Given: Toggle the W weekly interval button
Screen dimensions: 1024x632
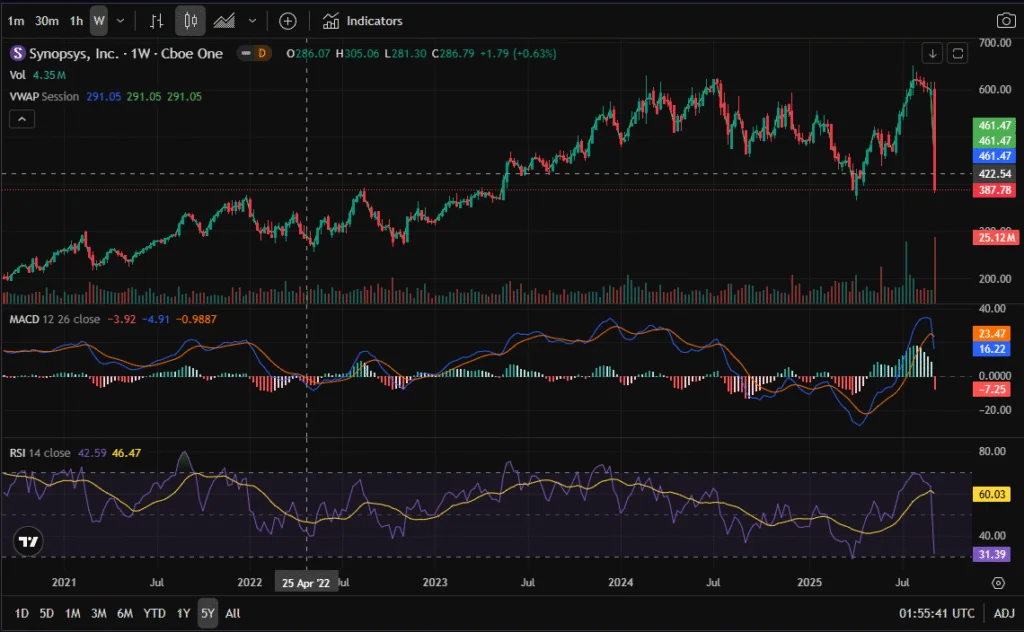Looking at the screenshot, I should pyautogui.click(x=98, y=20).
